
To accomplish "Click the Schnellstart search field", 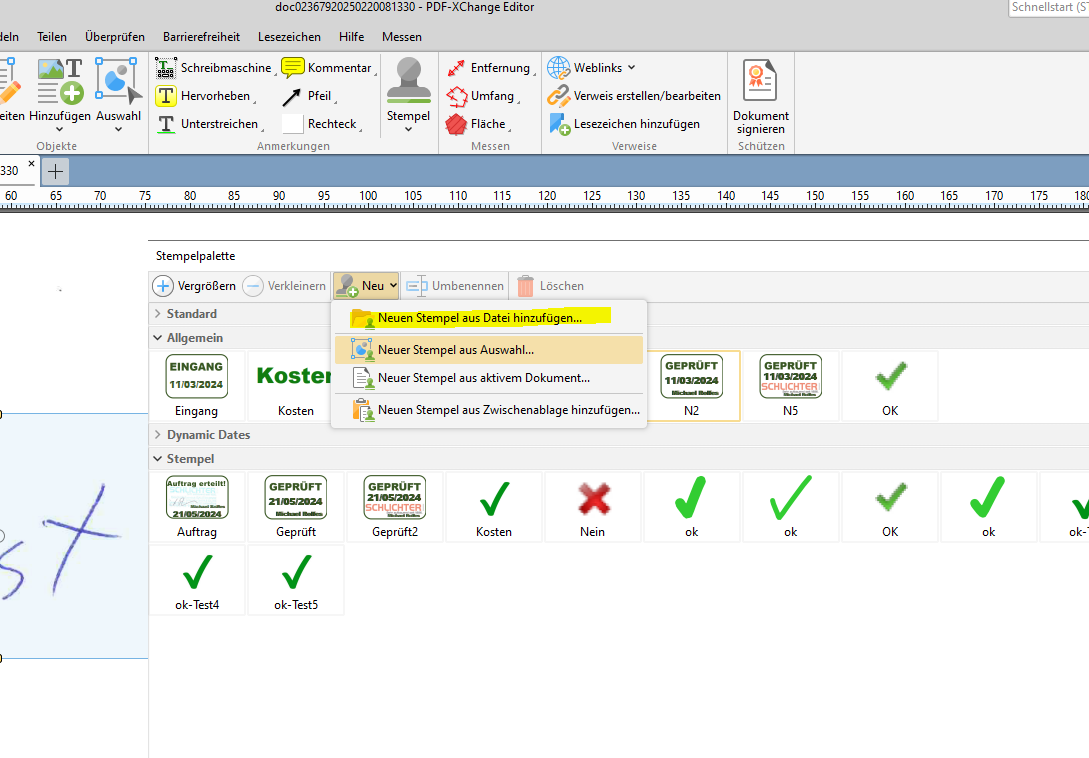I will pyautogui.click(x=1048, y=7).
